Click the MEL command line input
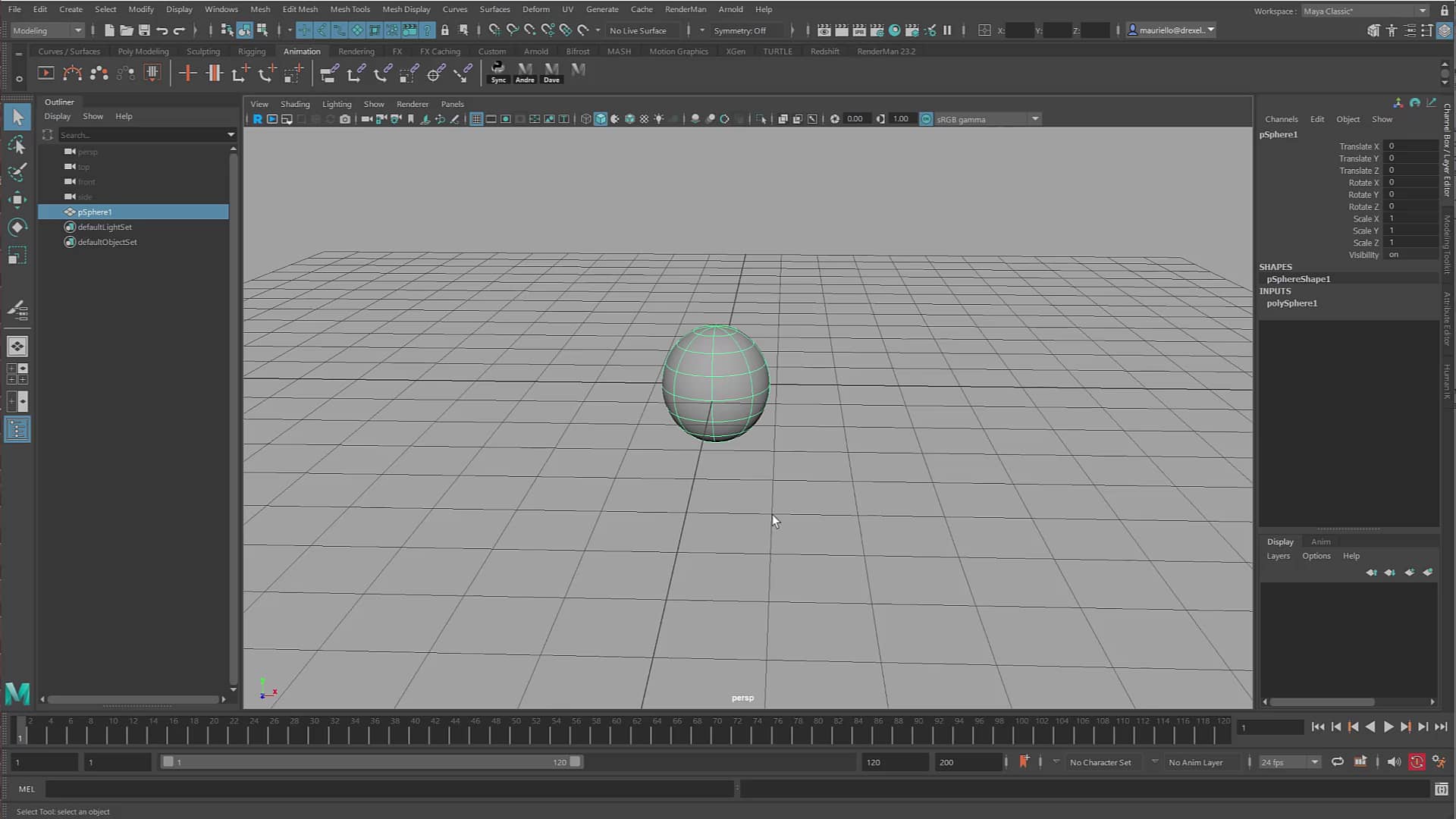This screenshot has height=819, width=1456. click(x=390, y=789)
